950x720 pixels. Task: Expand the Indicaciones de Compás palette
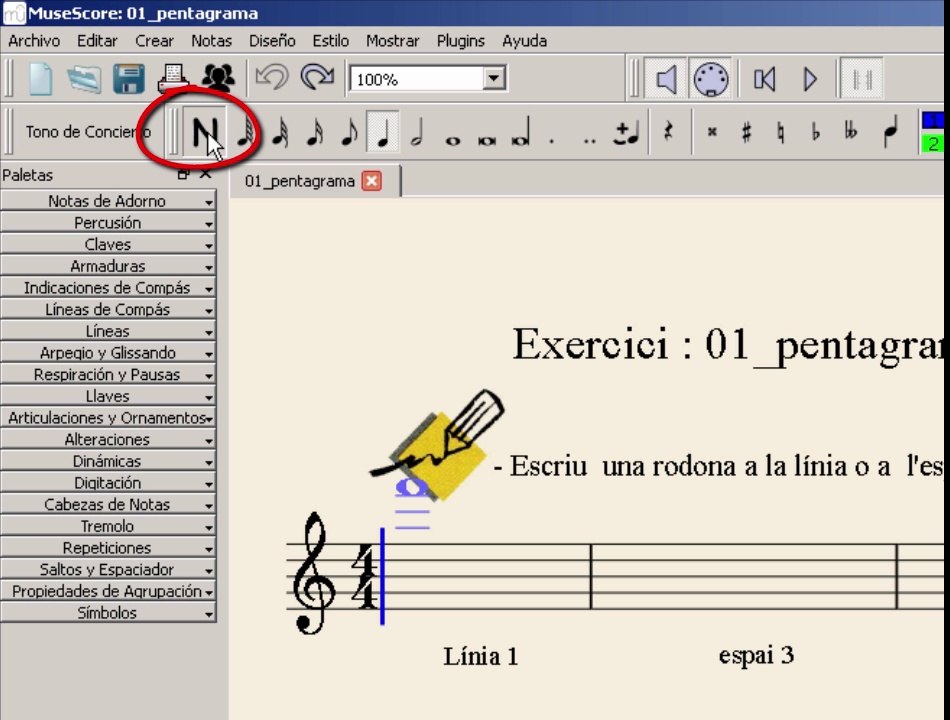point(108,287)
